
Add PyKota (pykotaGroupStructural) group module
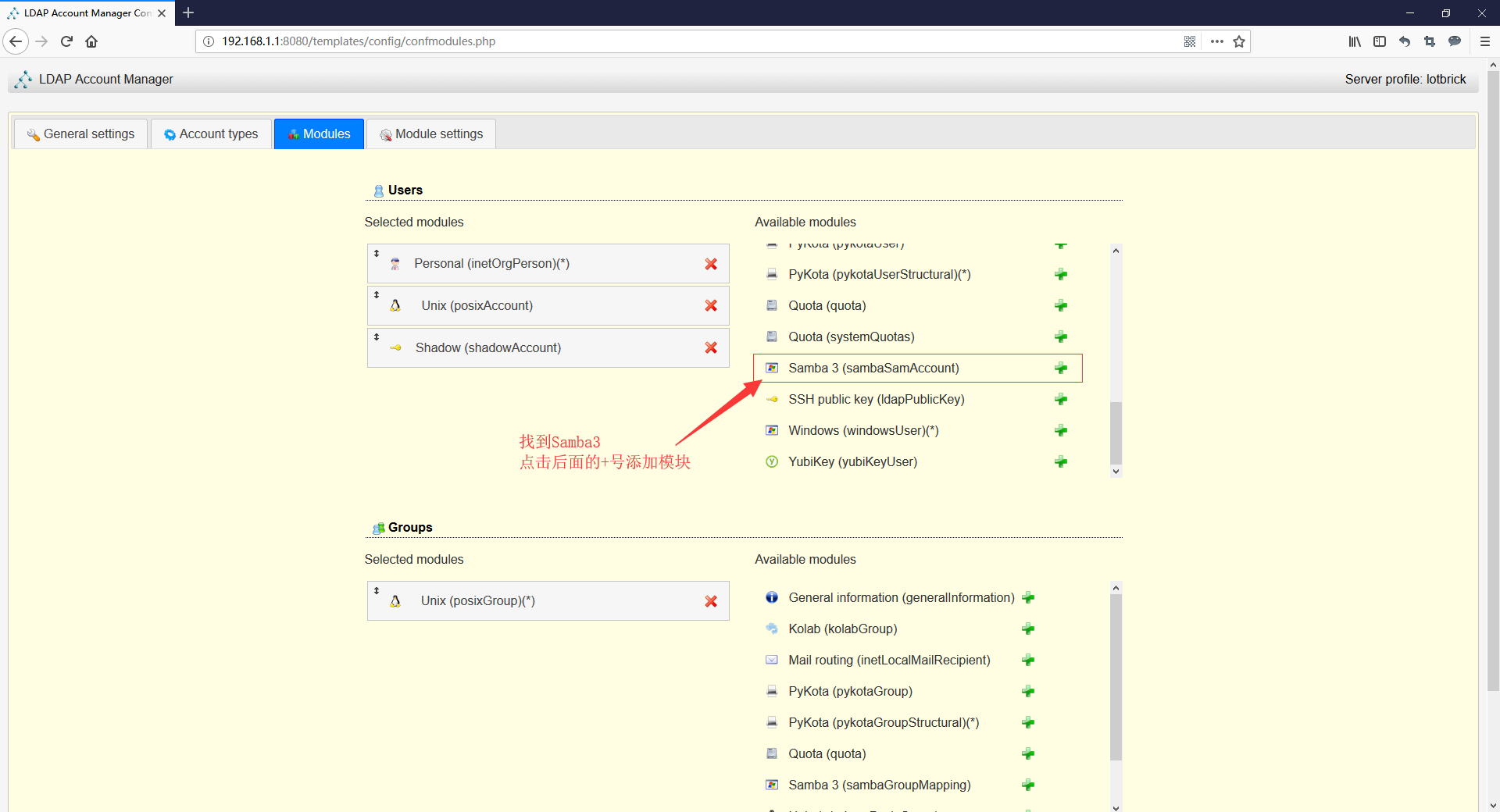(x=1028, y=722)
